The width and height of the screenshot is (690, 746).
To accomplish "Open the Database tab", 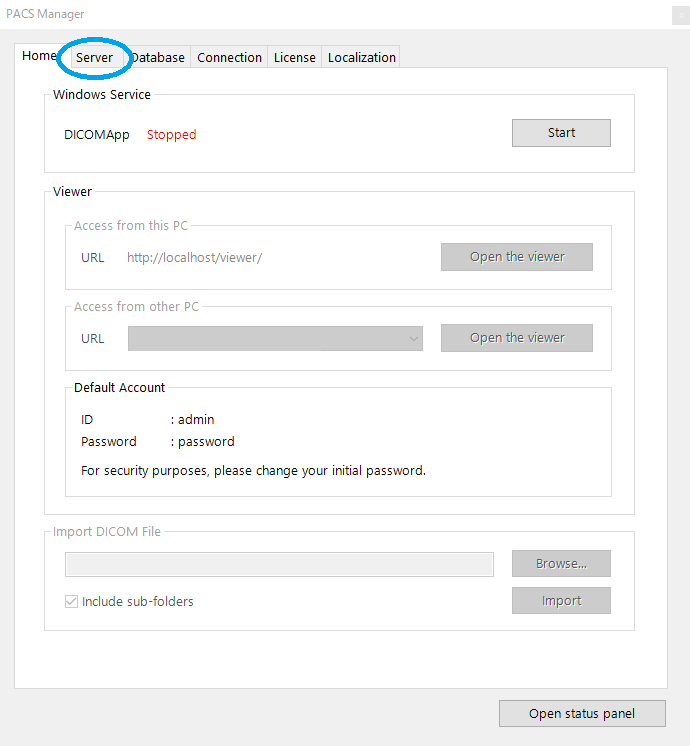I will (x=158, y=58).
